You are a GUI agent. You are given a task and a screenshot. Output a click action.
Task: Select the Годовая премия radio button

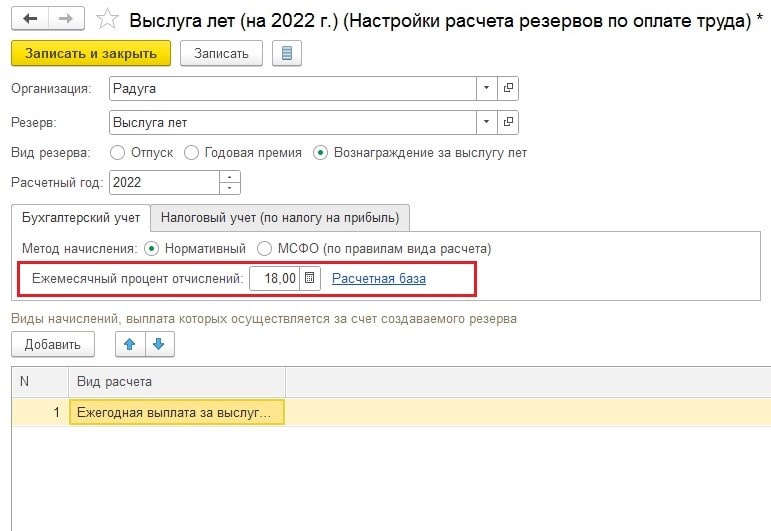coord(191,153)
